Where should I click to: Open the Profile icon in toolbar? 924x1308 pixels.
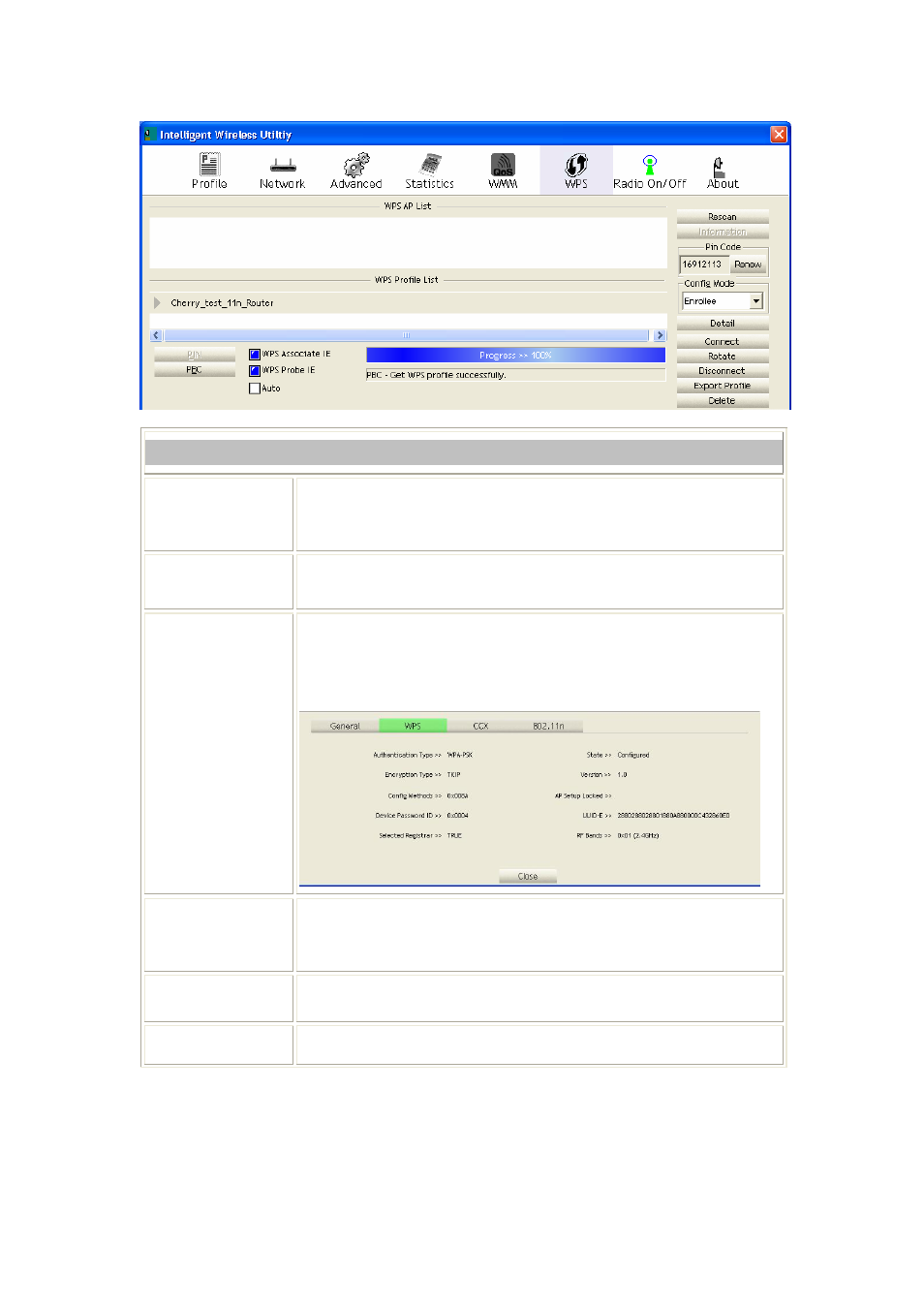point(209,166)
